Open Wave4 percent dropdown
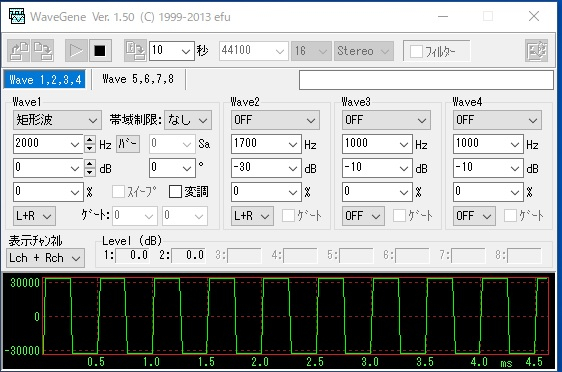562x372 pixels. point(515,192)
